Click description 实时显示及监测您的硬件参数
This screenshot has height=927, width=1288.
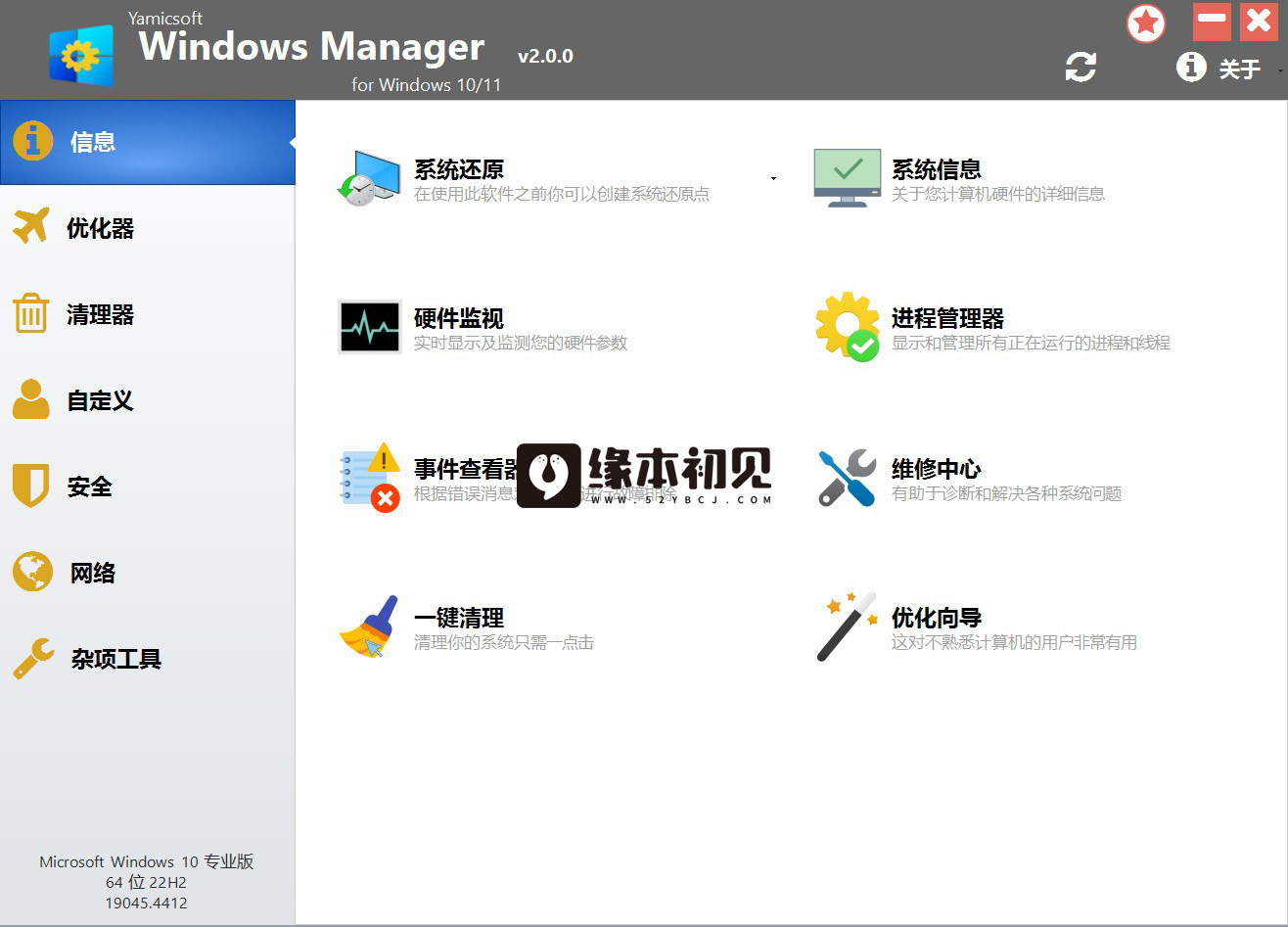click(x=521, y=344)
